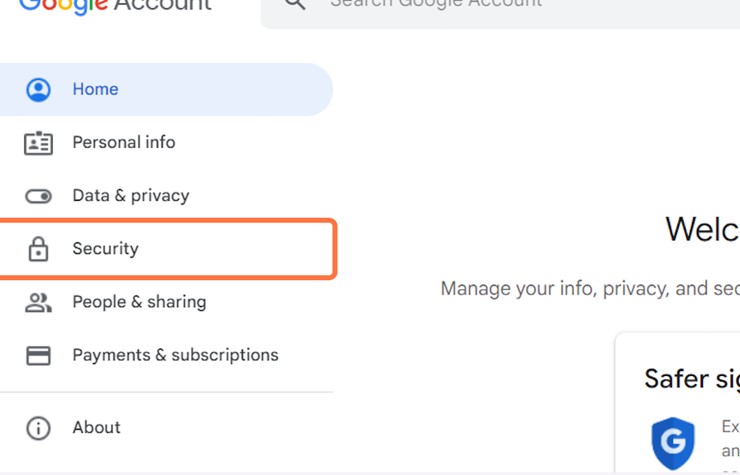Click the Google Account logo
The height and width of the screenshot is (475, 740).
[x=115, y=6]
